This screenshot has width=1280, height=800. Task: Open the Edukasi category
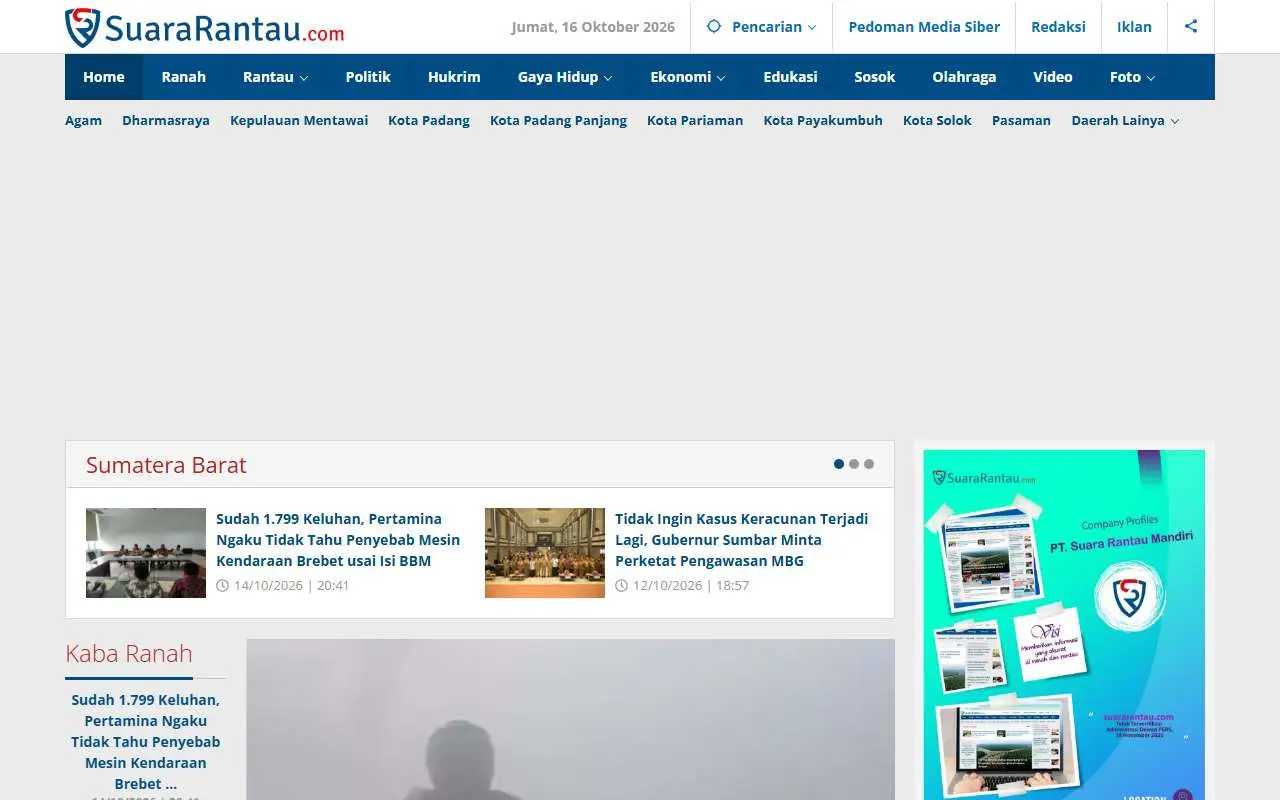click(790, 77)
